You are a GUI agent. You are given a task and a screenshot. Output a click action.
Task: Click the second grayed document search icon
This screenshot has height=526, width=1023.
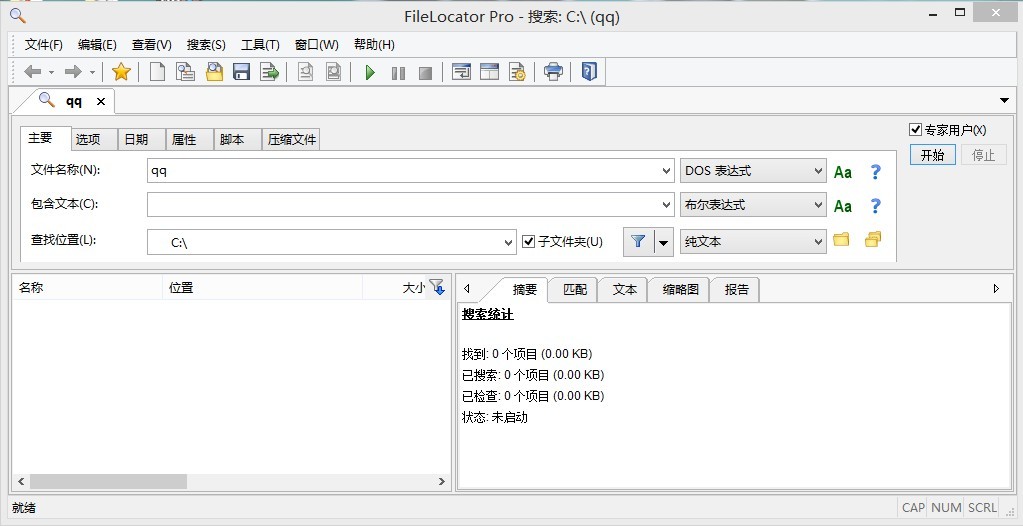coord(333,72)
